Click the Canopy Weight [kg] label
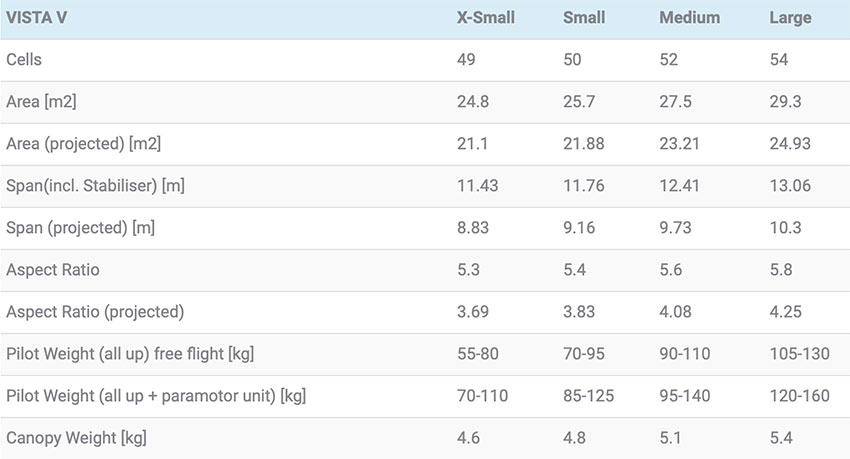The width and height of the screenshot is (850, 459). (x=76, y=438)
